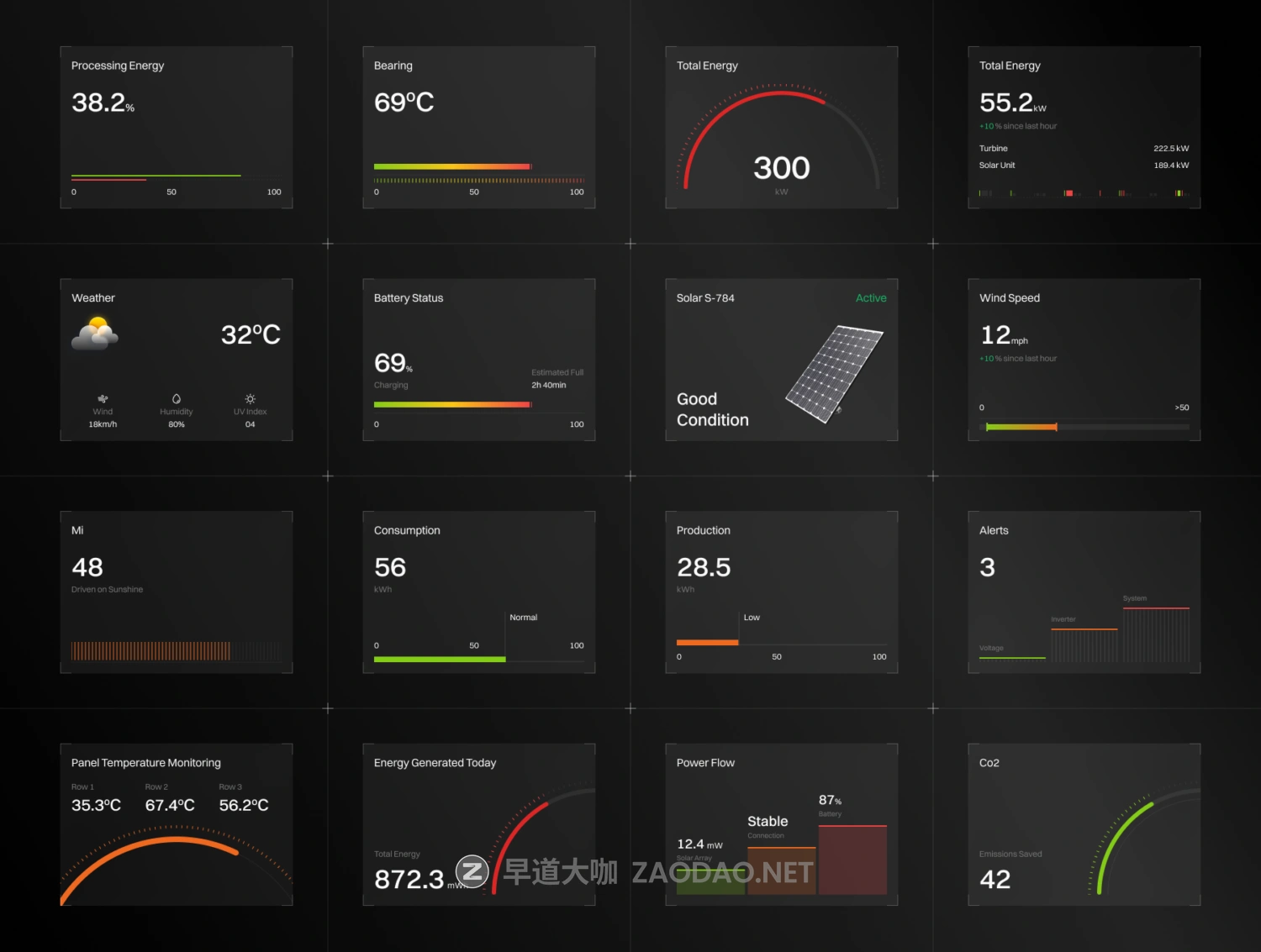Click the Solar Unit 189.4 kW row
Viewport: 1261px width, 952px height.
pos(1084,166)
